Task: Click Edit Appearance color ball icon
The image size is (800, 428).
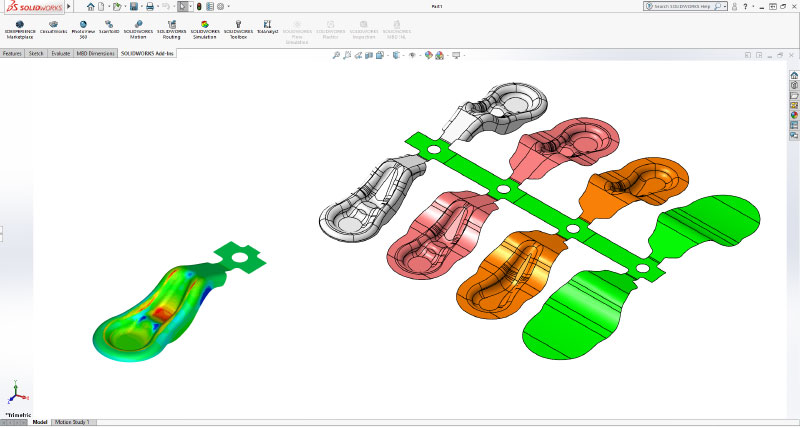Action: (x=429, y=55)
